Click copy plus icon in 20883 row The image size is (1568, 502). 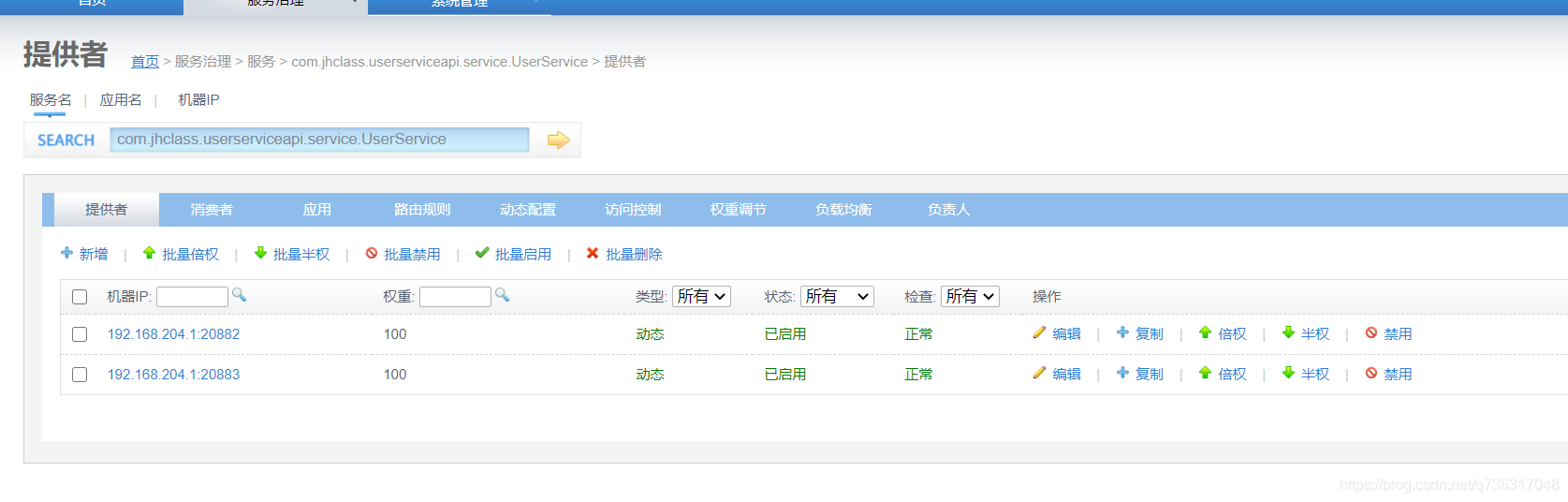pos(1122,373)
